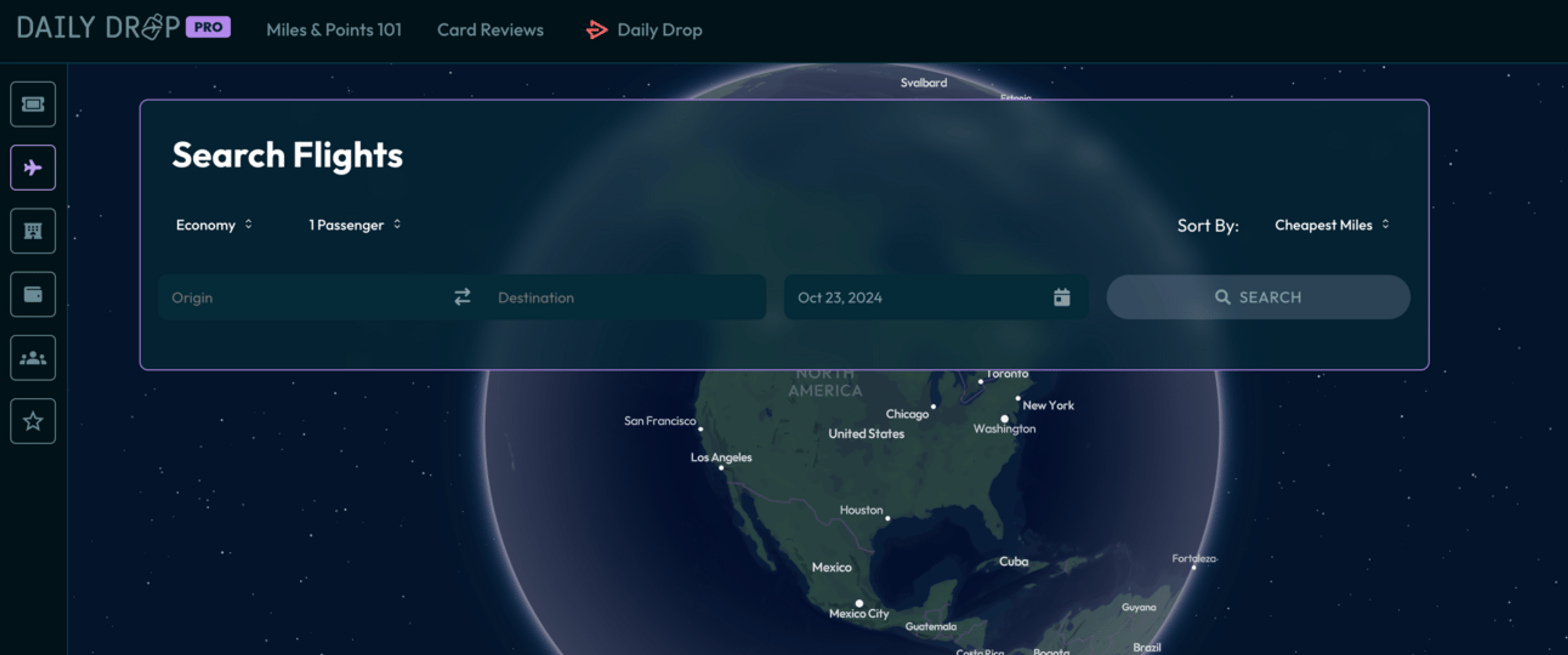Click the San Francisco map label
Image resolution: width=1568 pixels, height=655 pixels.
tap(659, 420)
